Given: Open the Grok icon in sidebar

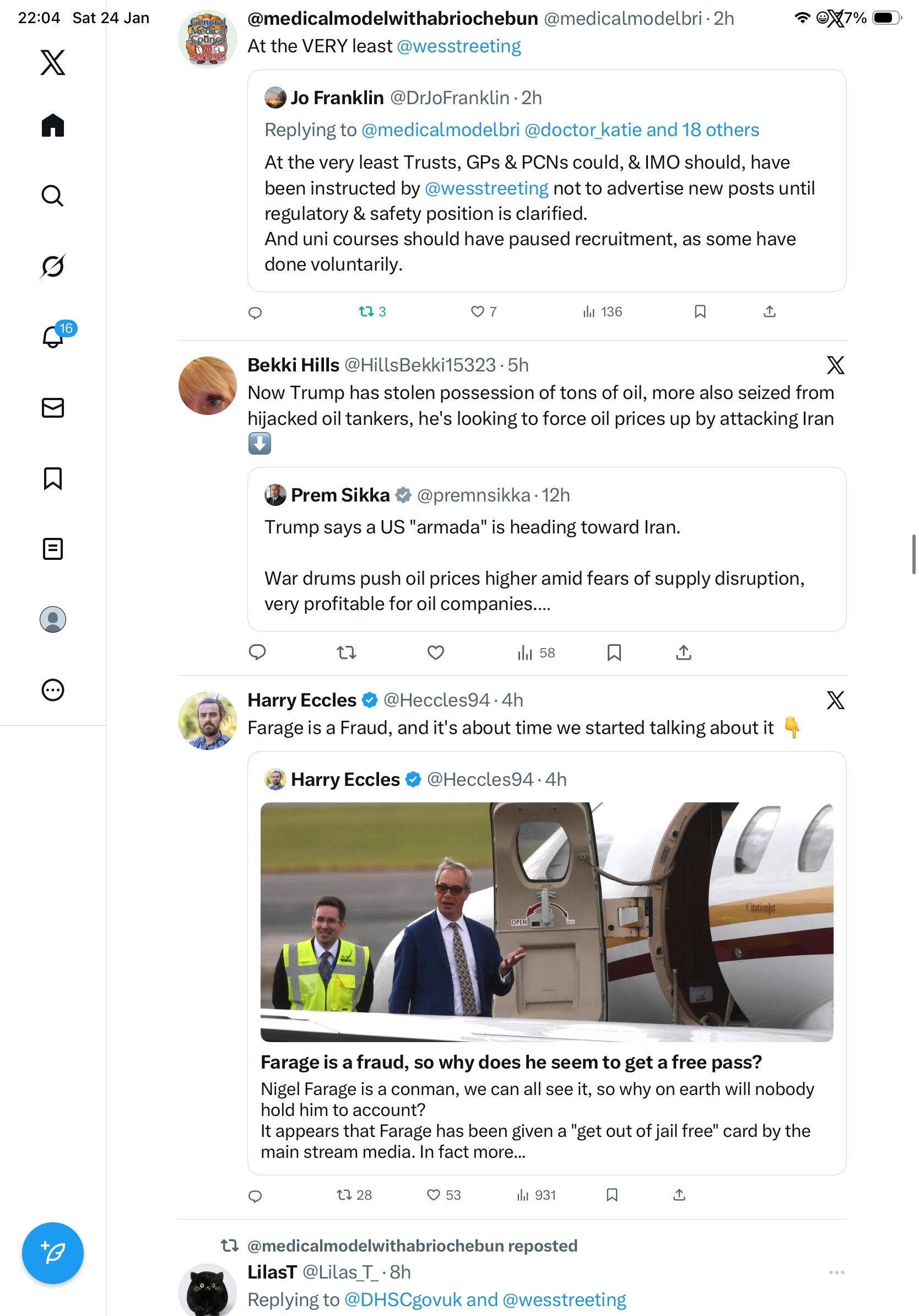Looking at the screenshot, I should (x=53, y=266).
